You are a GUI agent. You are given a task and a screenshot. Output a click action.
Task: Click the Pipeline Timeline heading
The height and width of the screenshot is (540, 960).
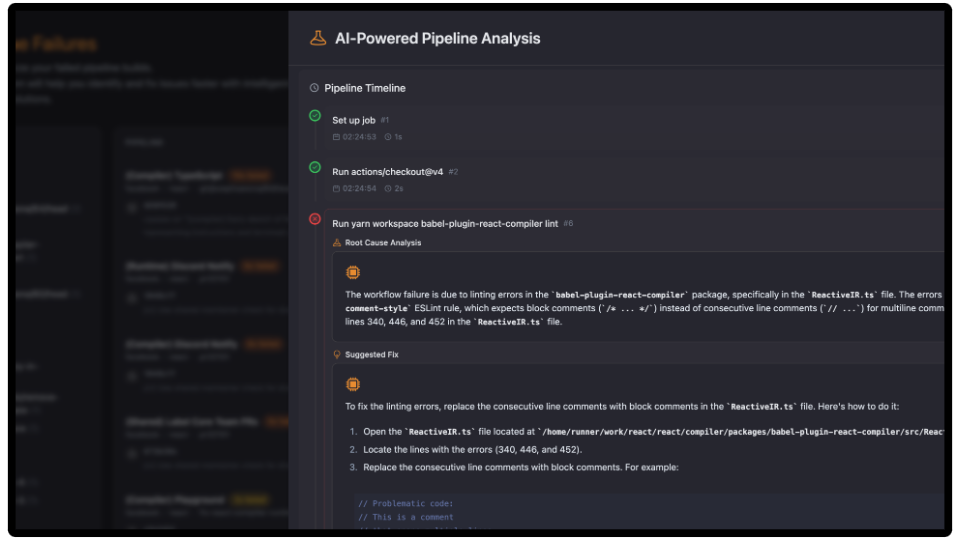[x=365, y=88]
